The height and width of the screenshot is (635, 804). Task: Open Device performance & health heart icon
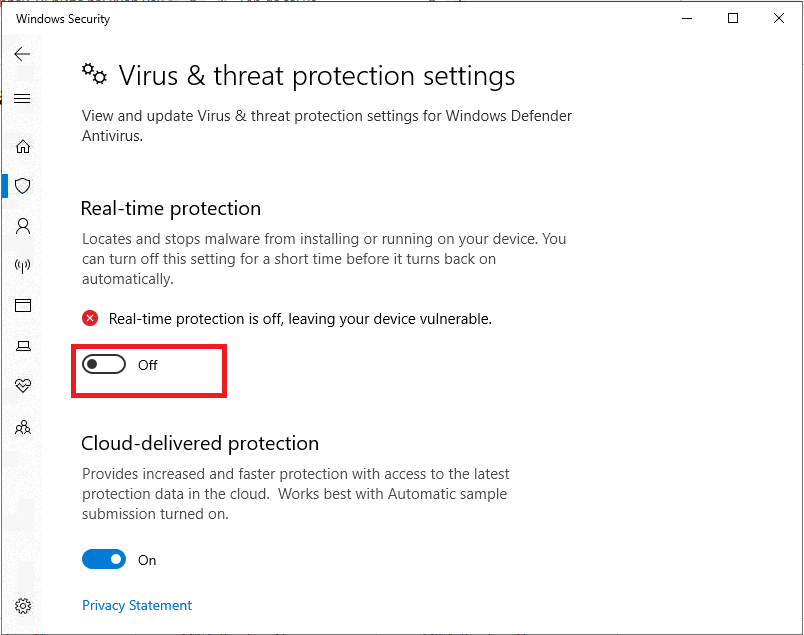tap(23, 385)
